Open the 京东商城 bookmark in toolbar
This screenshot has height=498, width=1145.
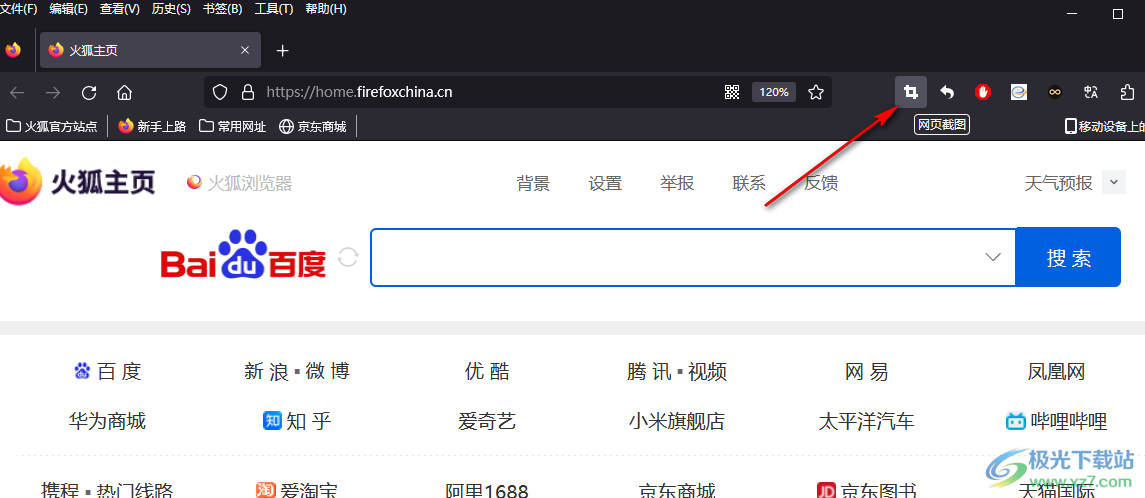pyautogui.click(x=313, y=126)
